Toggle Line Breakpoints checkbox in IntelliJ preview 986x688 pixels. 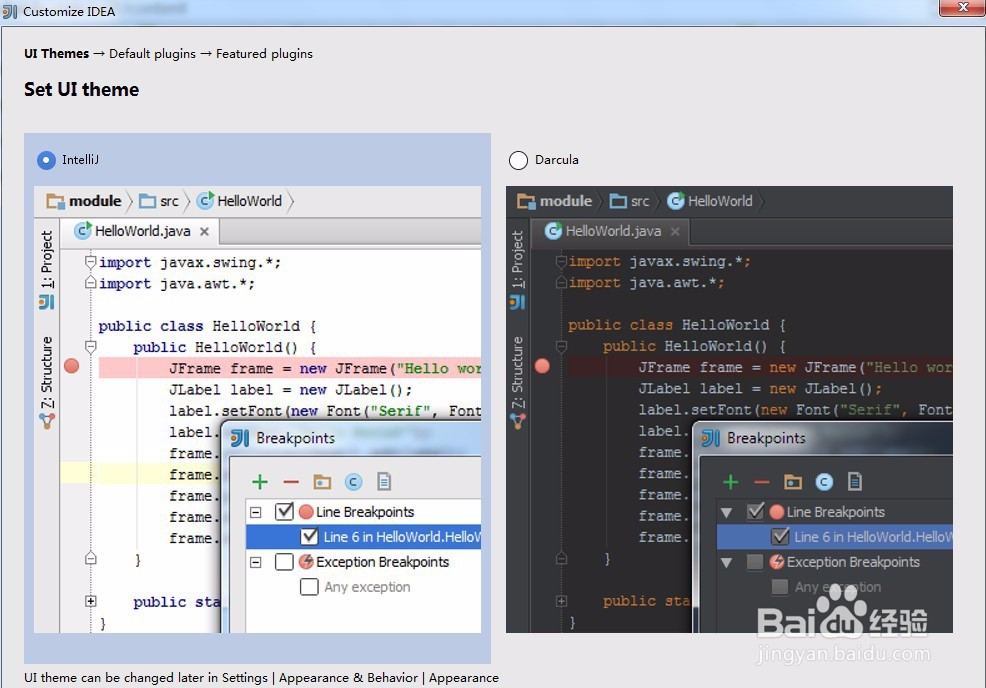pyautogui.click(x=284, y=511)
